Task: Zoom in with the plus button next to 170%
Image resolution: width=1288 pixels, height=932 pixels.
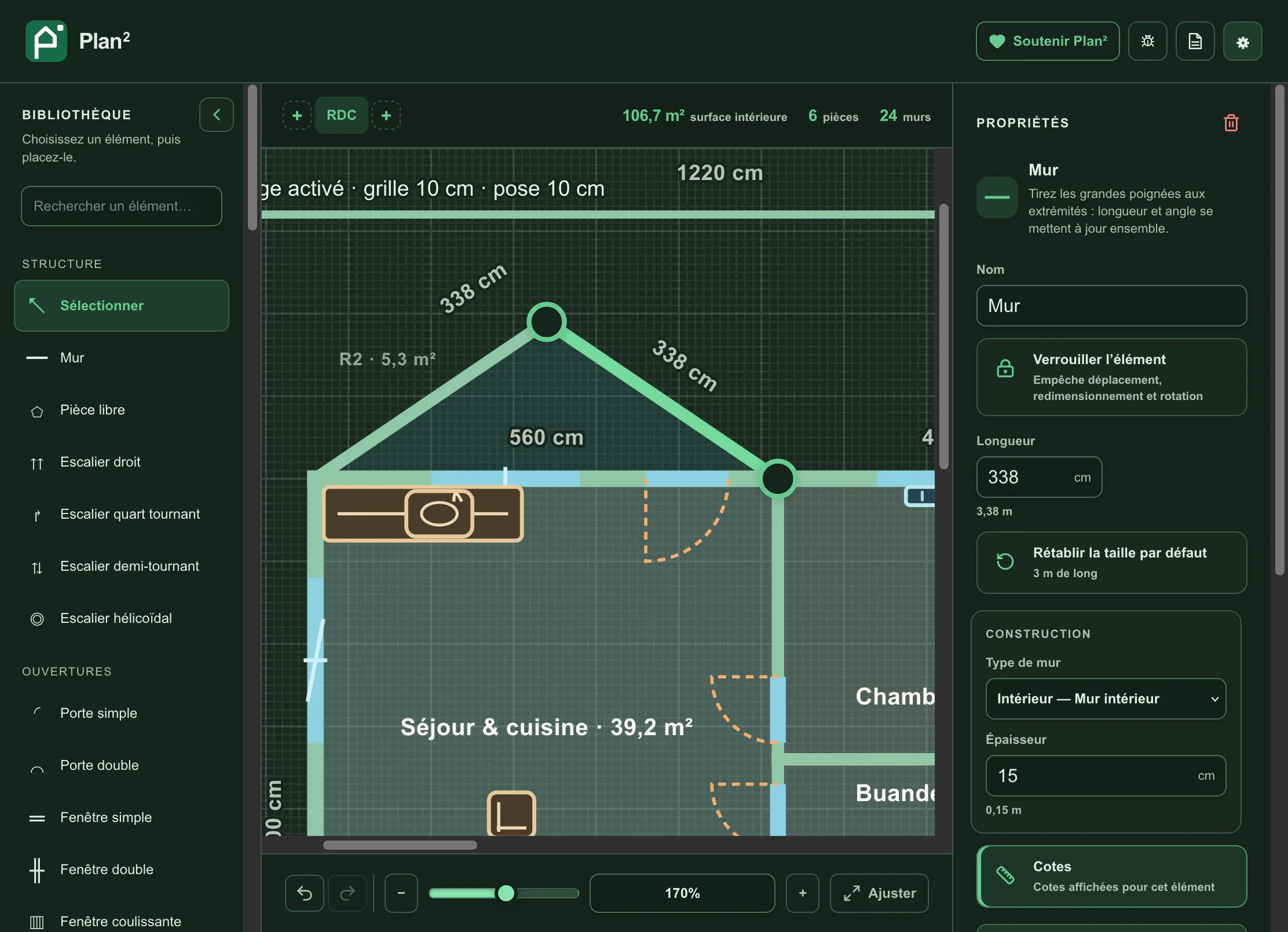Action: pyautogui.click(x=803, y=893)
